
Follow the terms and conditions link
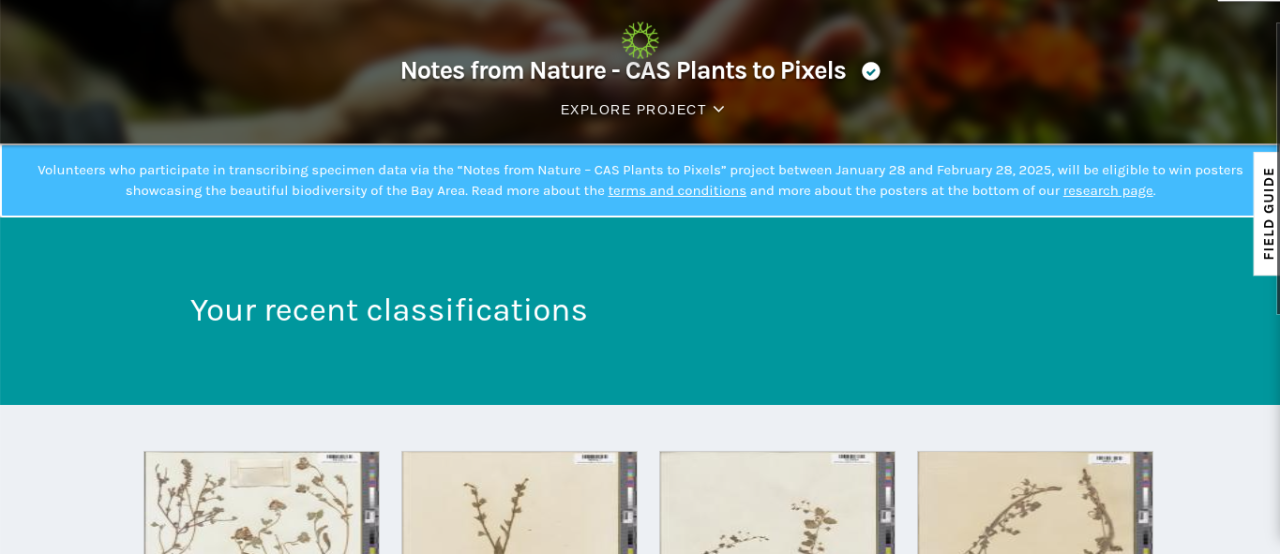pyautogui.click(x=677, y=191)
